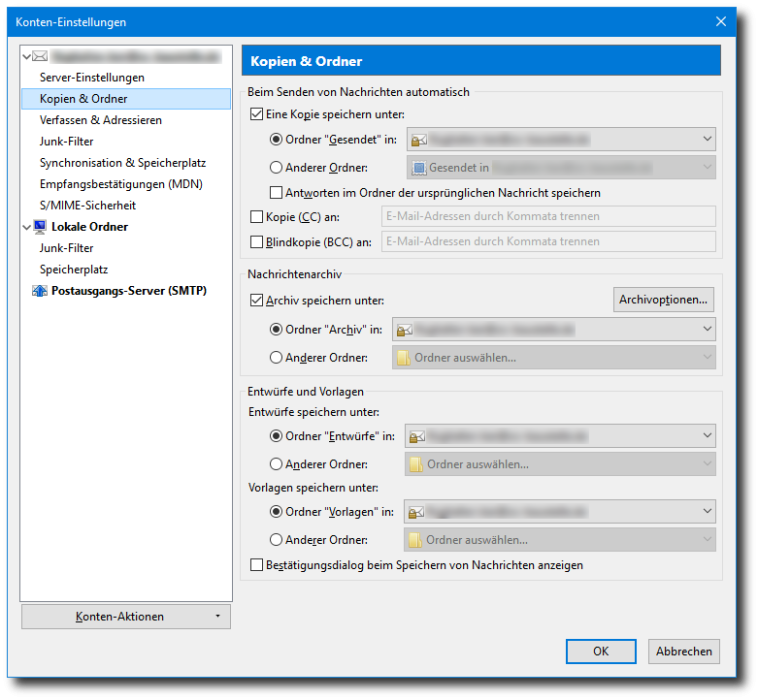Click the mail account envelope icon

(x=41, y=57)
